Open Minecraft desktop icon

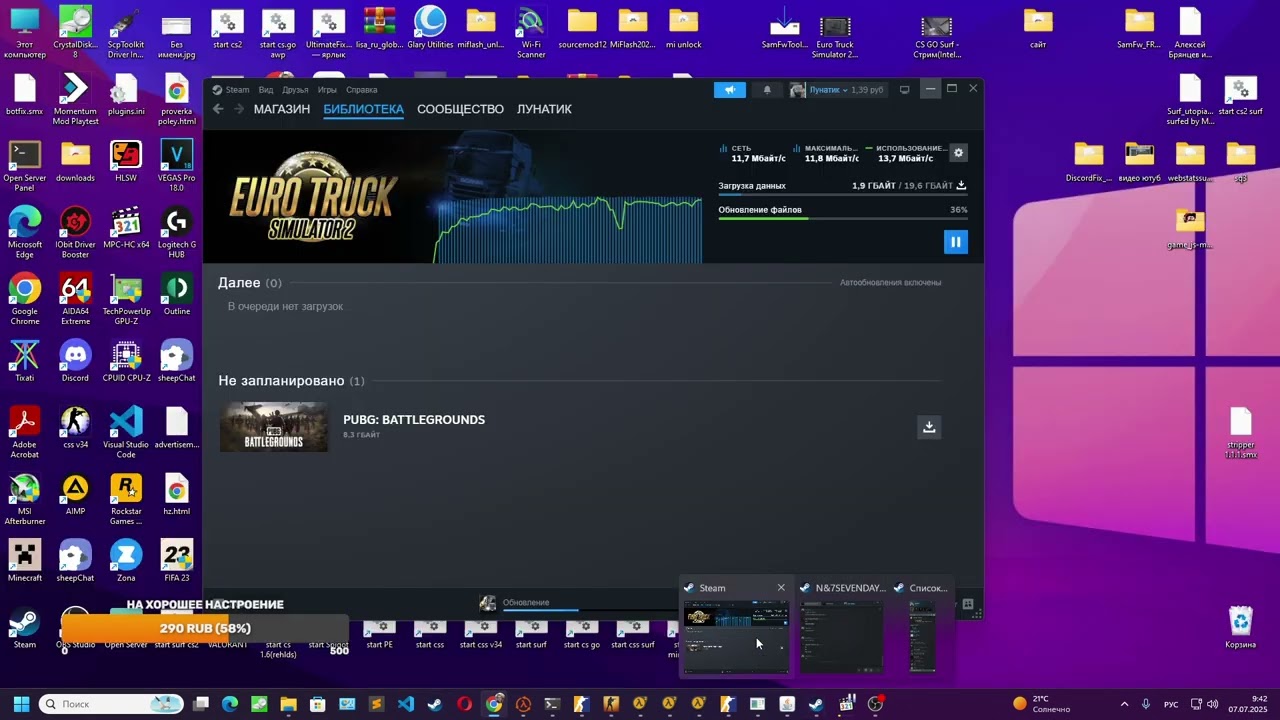(x=25, y=561)
